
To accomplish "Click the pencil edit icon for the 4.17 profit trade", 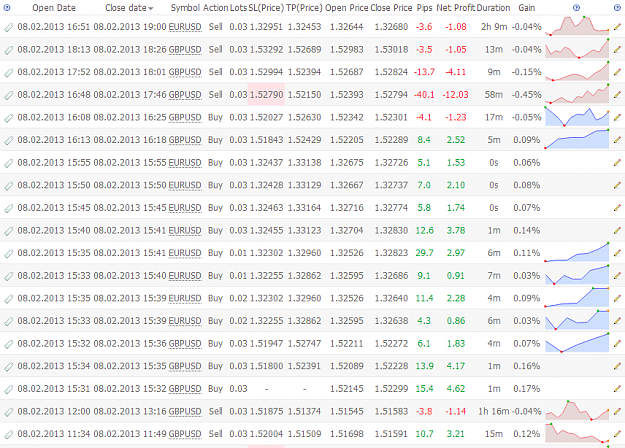I will (617, 366).
